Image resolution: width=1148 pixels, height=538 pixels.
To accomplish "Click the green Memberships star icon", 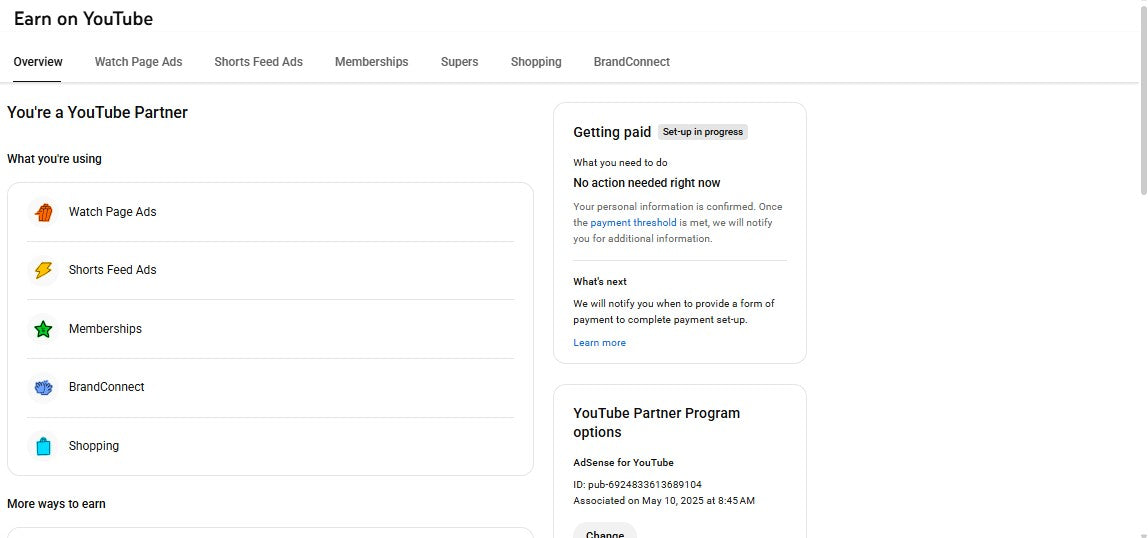I will click(43, 329).
